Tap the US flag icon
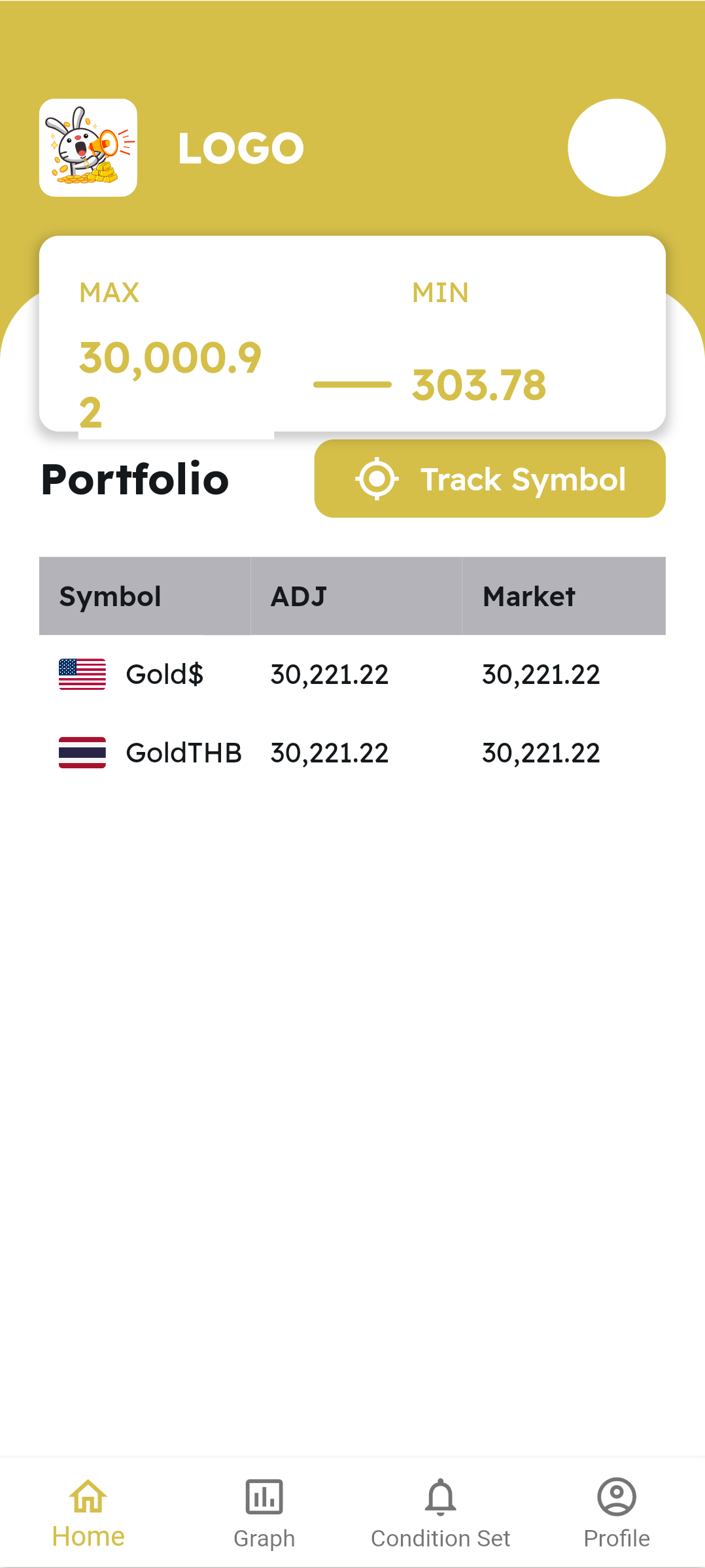This screenshot has height=1568, width=705. (82, 674)
